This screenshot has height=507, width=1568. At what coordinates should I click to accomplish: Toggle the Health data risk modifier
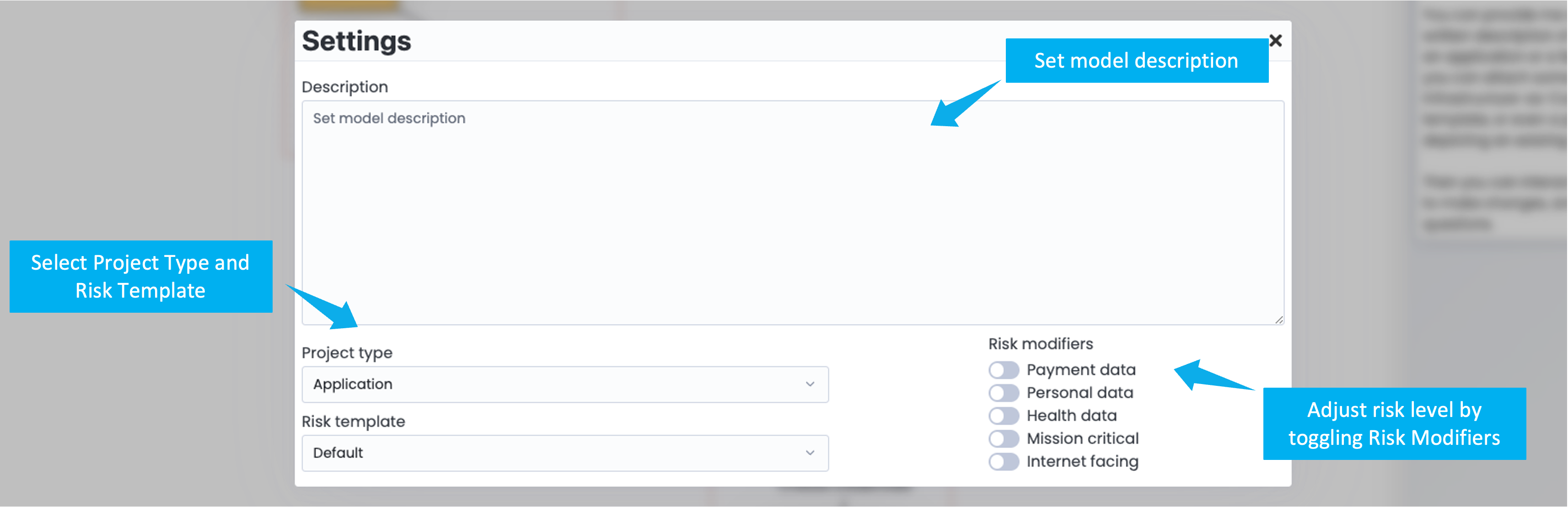click(1003, 416)
